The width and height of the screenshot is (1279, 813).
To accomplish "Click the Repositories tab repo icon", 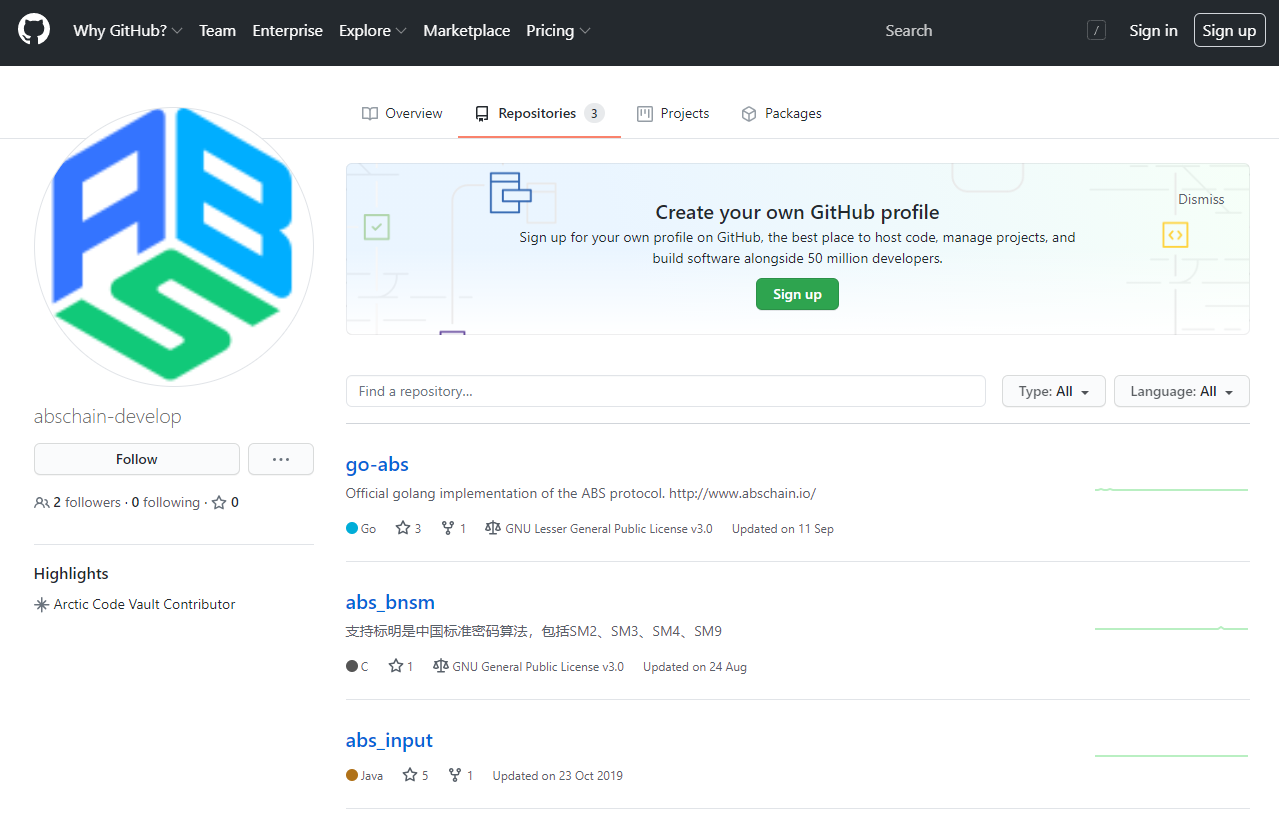I will pyautogui.click(x=482, y=114).
